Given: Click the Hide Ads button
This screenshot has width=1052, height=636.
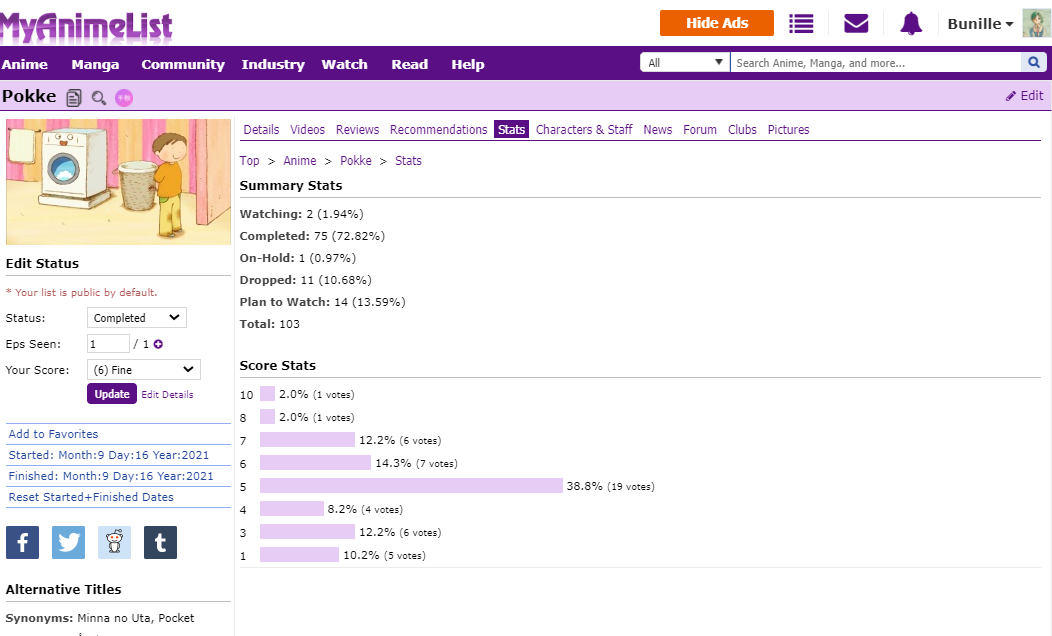Looking at the screenshot, I should click(x=717, y=23).
